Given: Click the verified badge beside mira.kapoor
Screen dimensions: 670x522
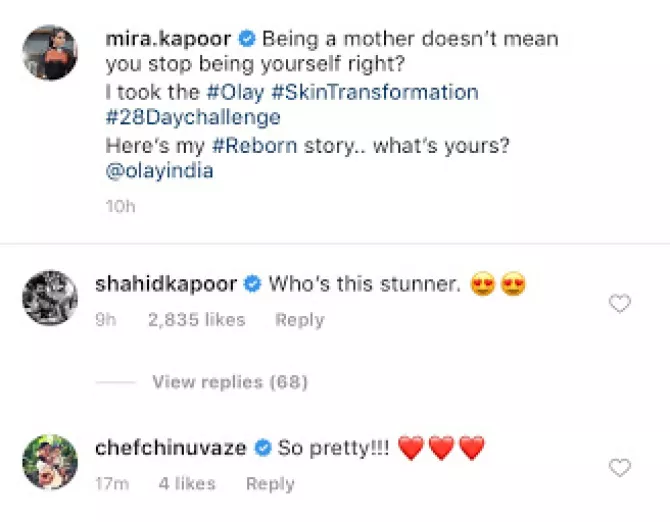Looking at the screenshot, I should (x=247, y=40).
